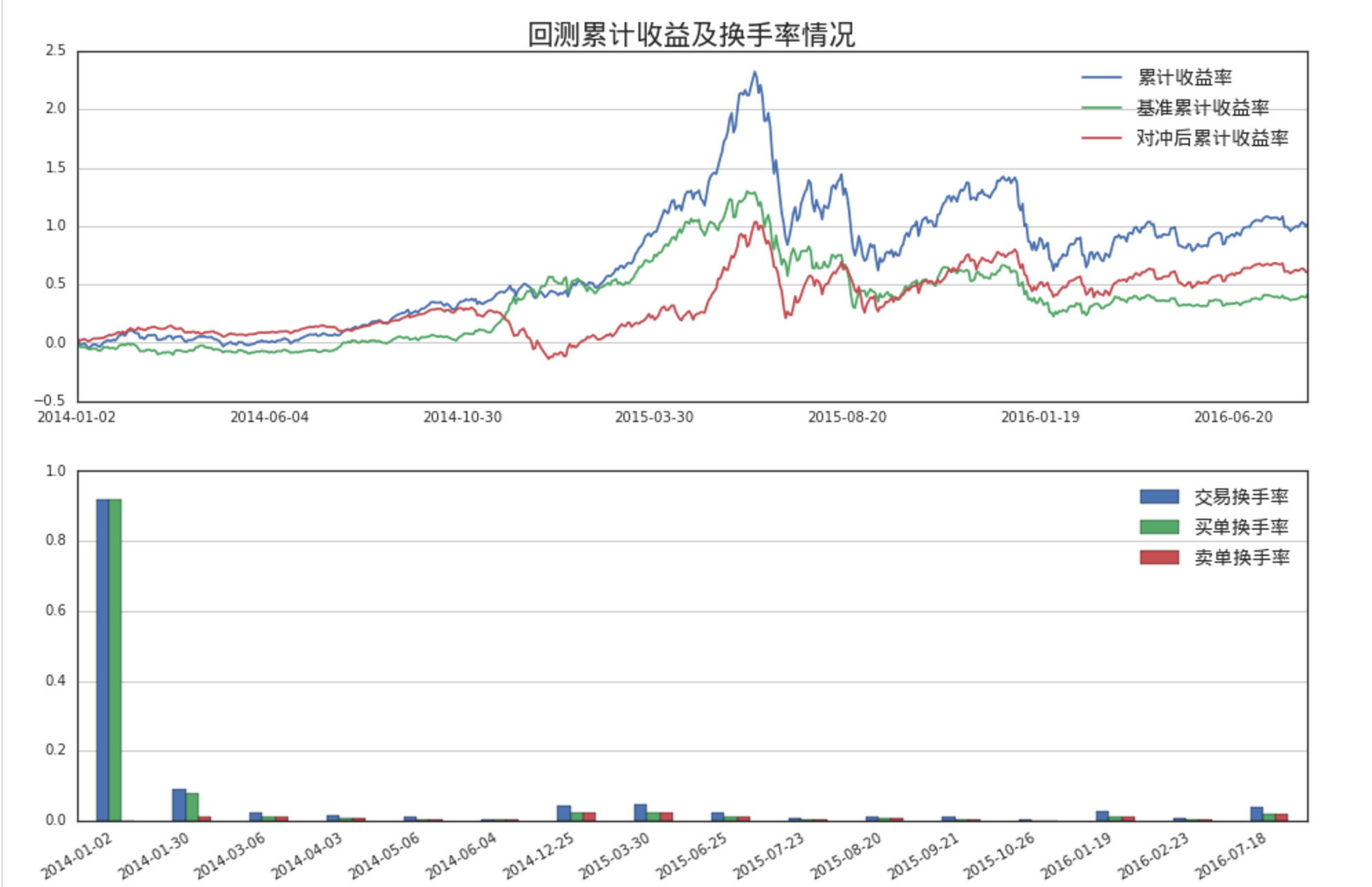
Task: Click the red 卖单换手率 legend swatch
Action: coord(1159,557)
